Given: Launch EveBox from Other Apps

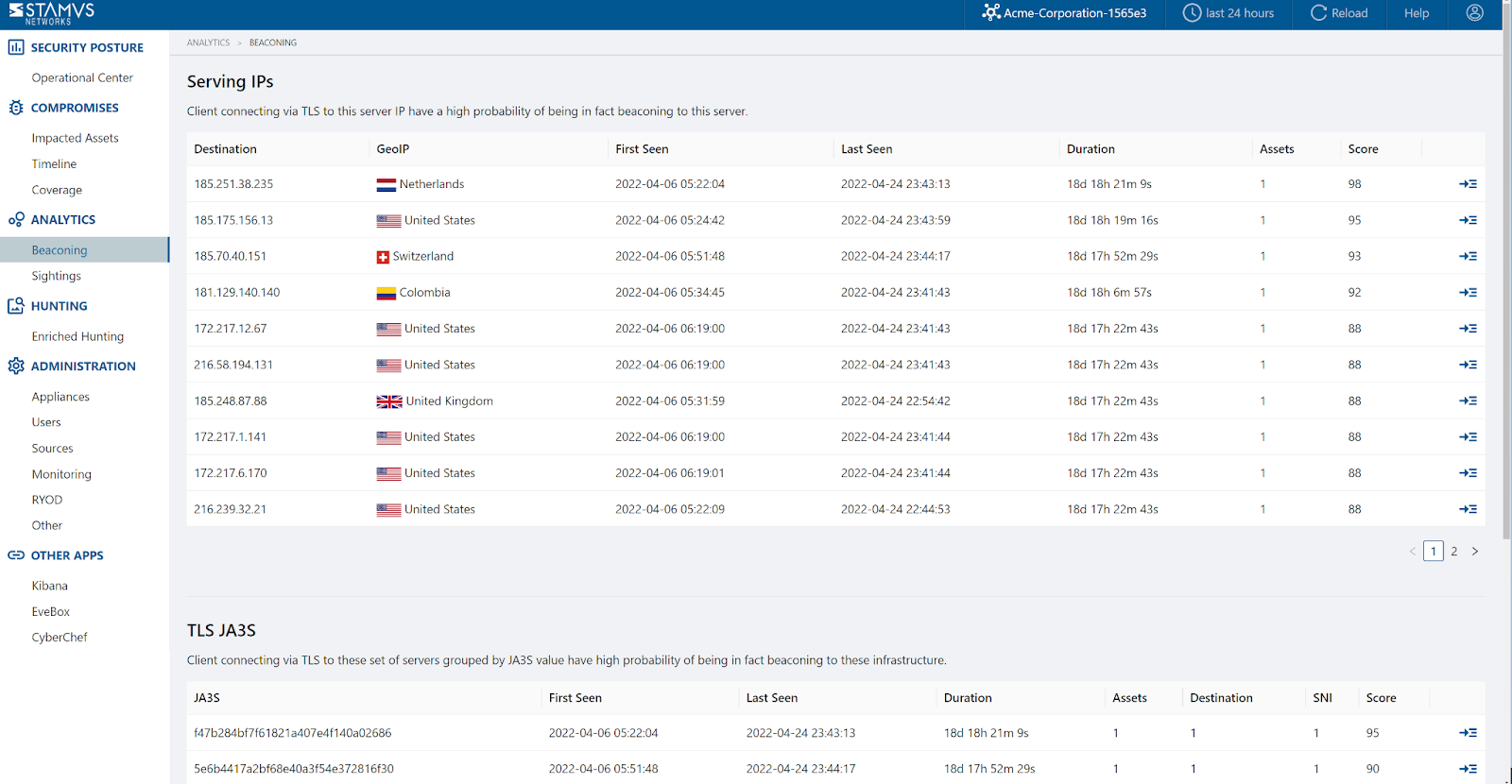Looking at the screenshot, I should 51,612.
